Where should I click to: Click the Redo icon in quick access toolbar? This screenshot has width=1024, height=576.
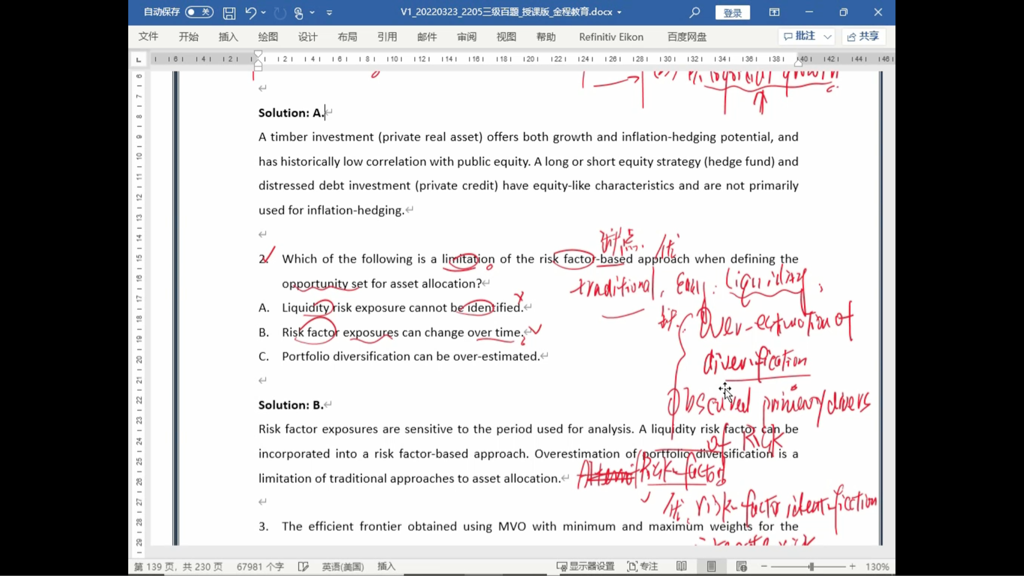280,13
